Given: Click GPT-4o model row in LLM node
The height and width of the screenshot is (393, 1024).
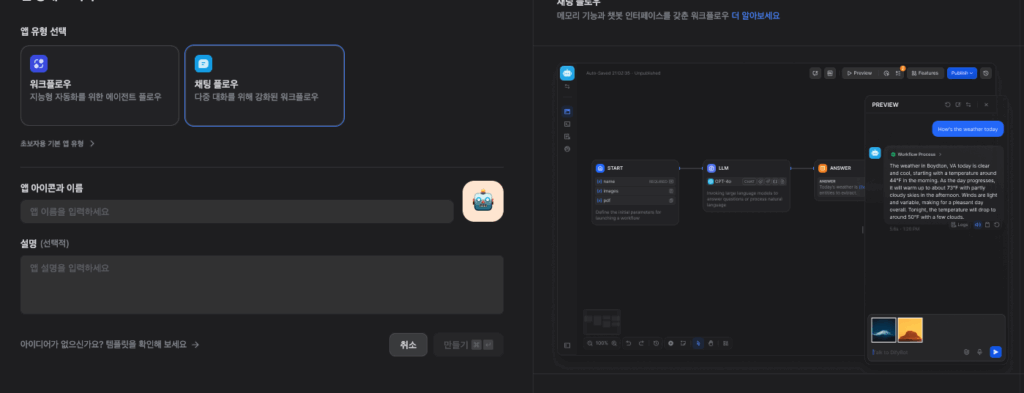Looking at the screenshot, I should 746,181.
